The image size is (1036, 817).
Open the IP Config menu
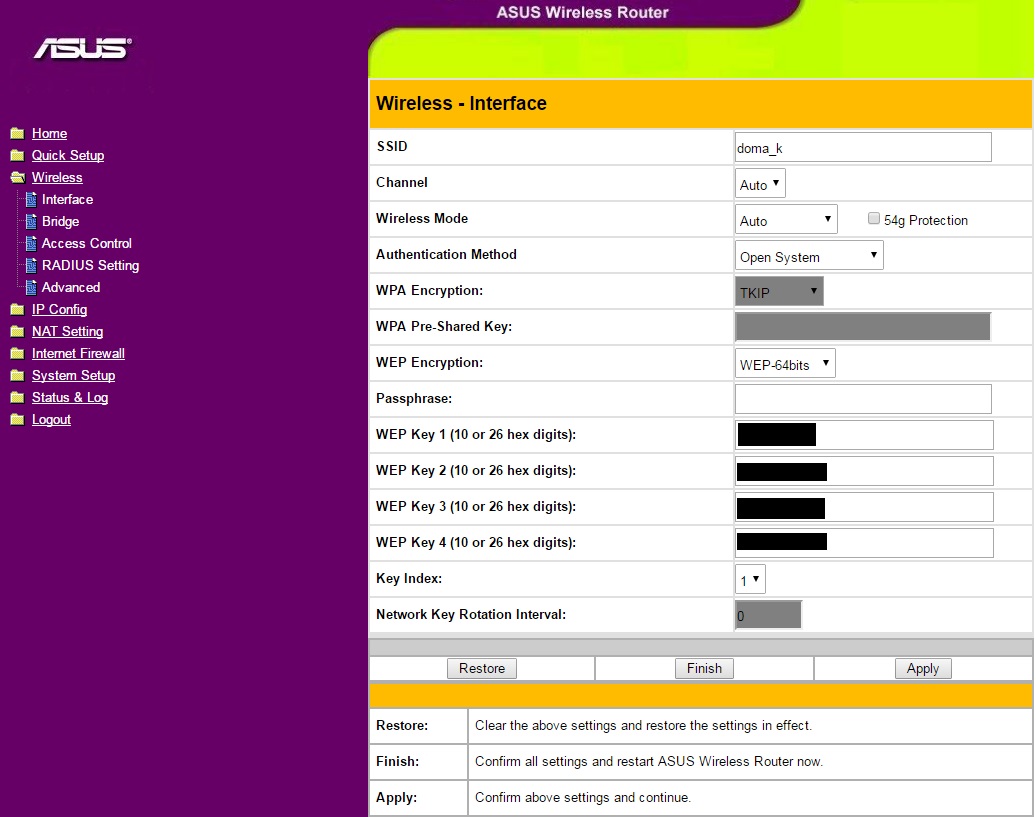[x=59, y=310]
